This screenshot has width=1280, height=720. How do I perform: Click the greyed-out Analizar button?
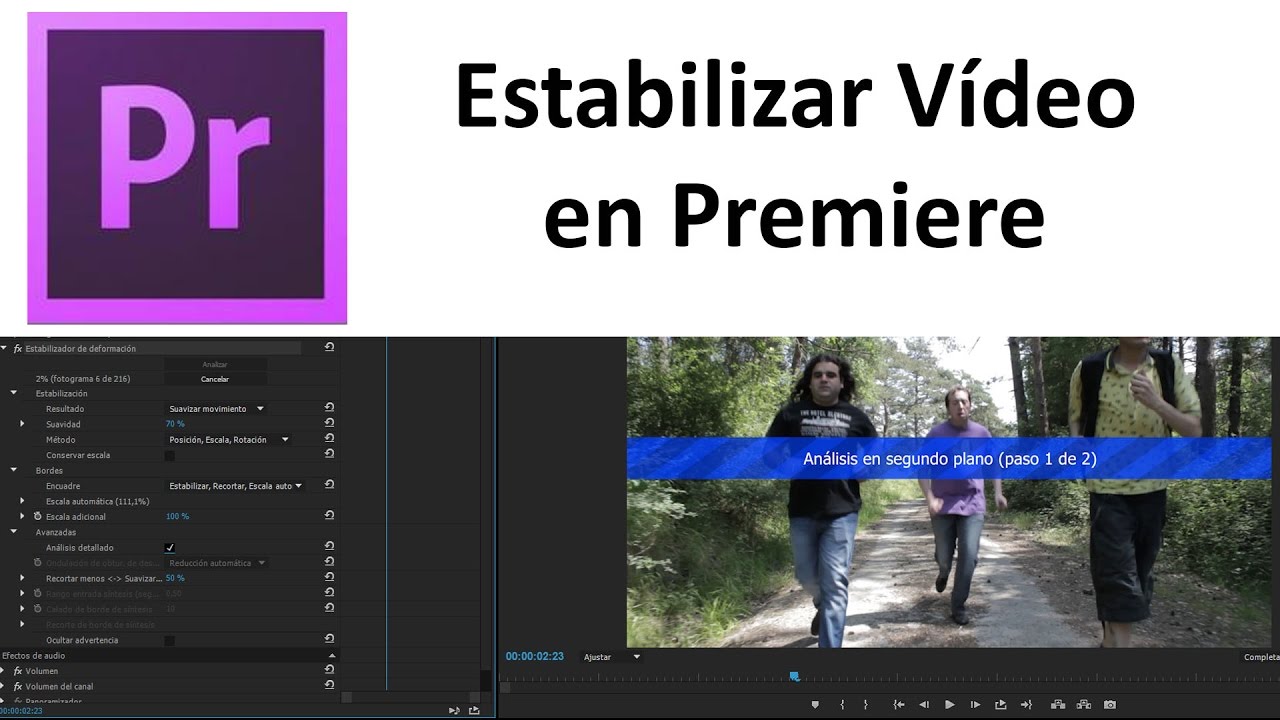coord(215,364)
